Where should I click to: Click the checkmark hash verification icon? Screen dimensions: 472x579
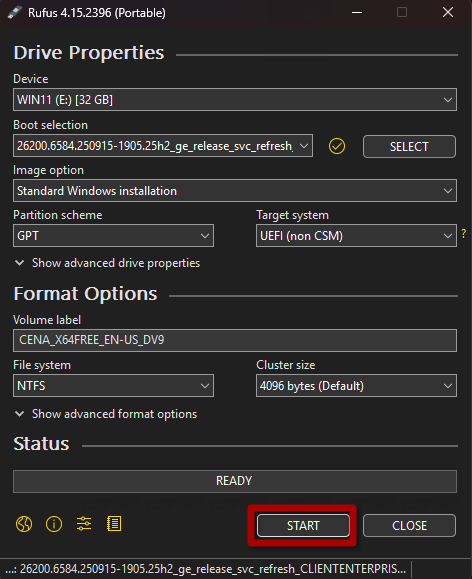pos(337,146)
